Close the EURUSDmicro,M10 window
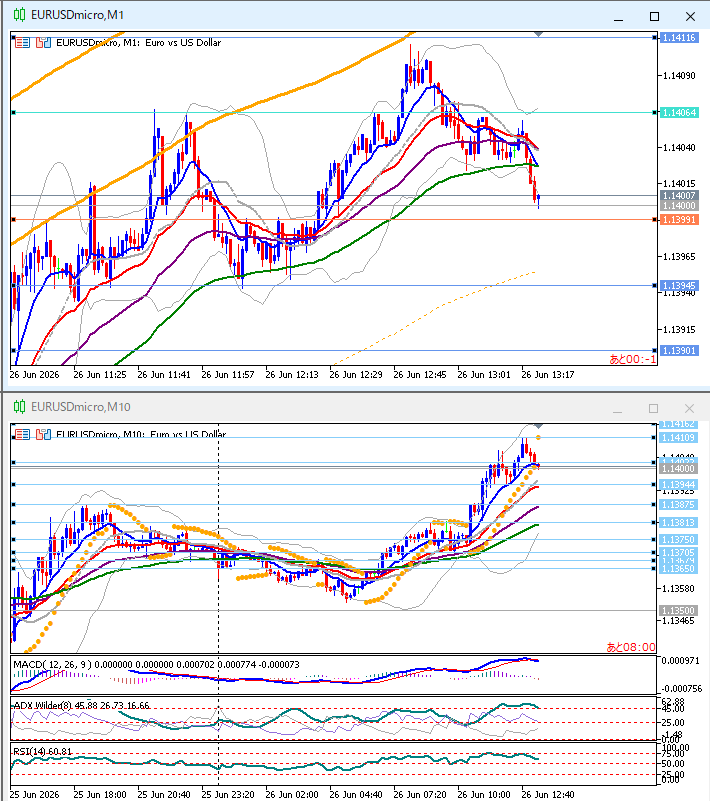 tap(689, 408)
